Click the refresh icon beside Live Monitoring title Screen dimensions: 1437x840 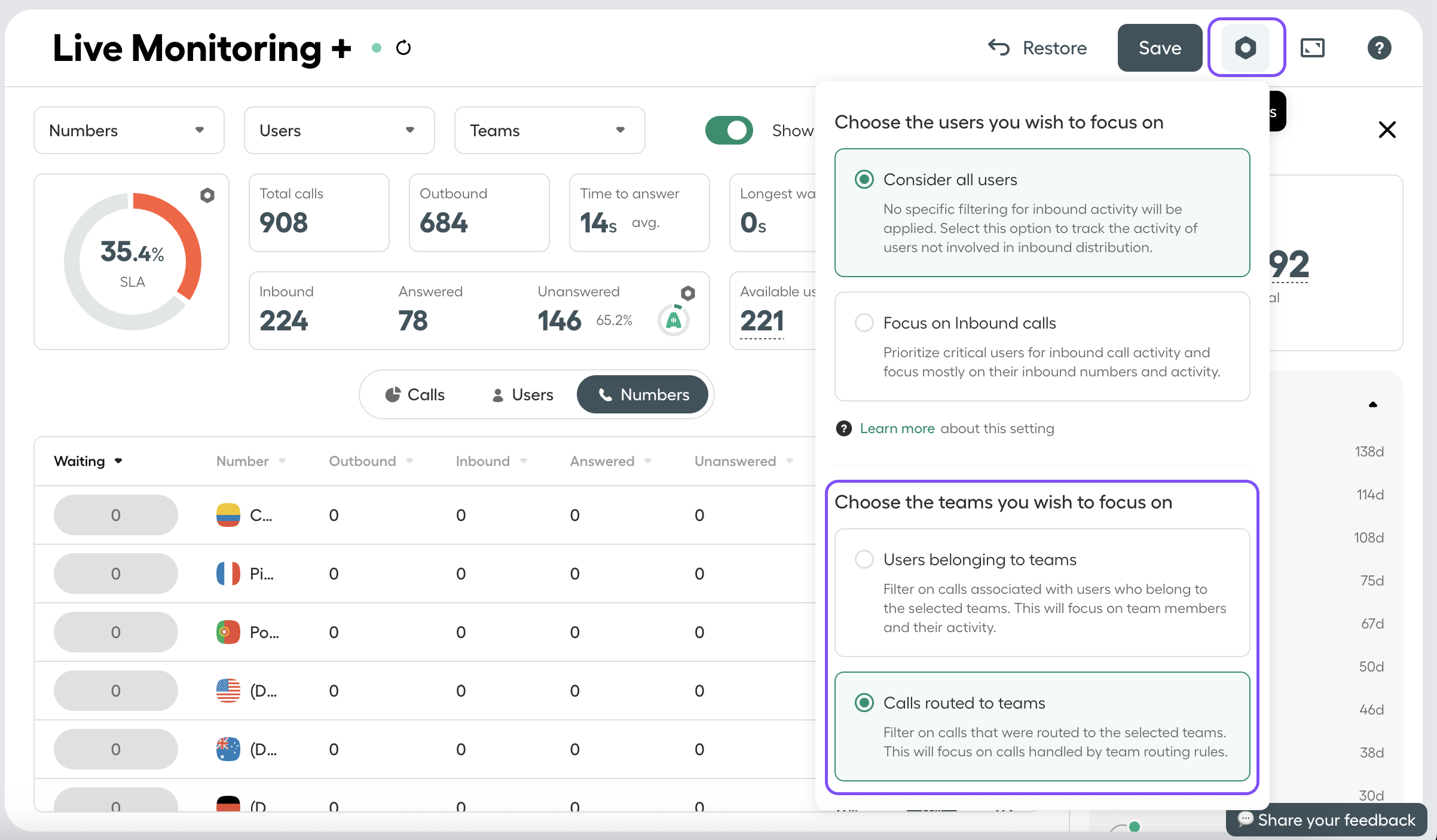(403, 48)
